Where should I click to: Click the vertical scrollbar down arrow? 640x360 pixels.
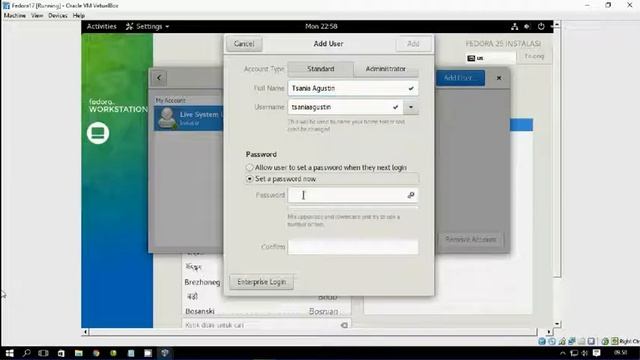pos(557,324)
